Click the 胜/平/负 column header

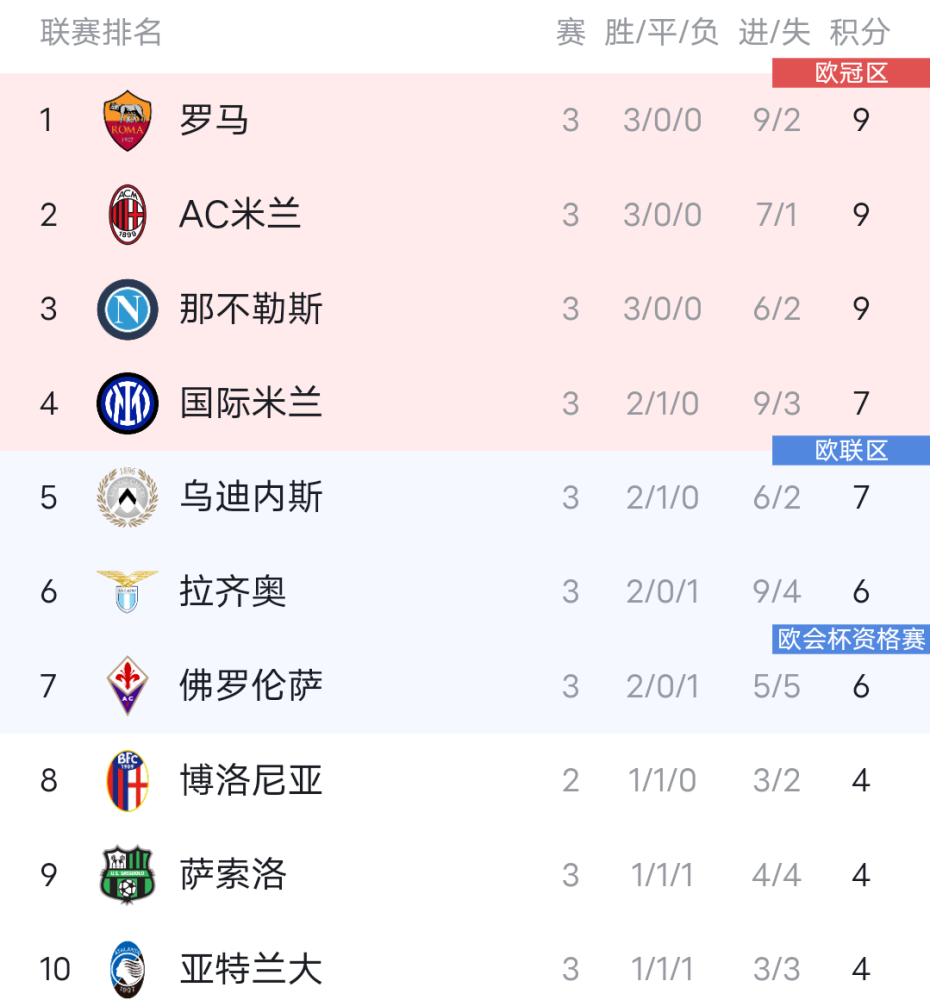click(x=661, y=32)
